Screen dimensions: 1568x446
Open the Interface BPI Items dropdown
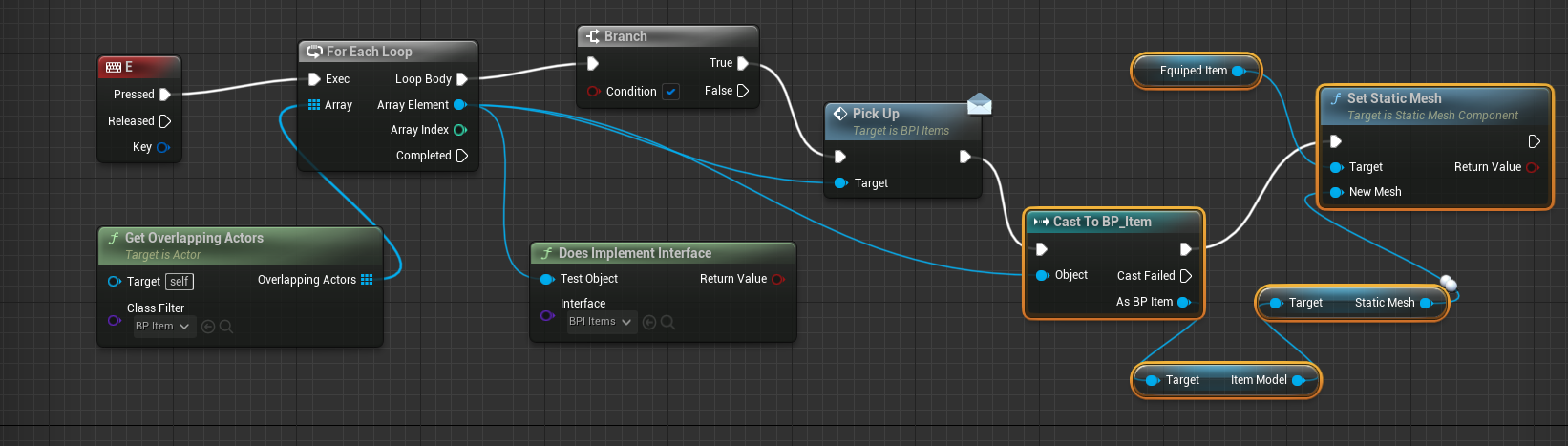pos(601,322)
